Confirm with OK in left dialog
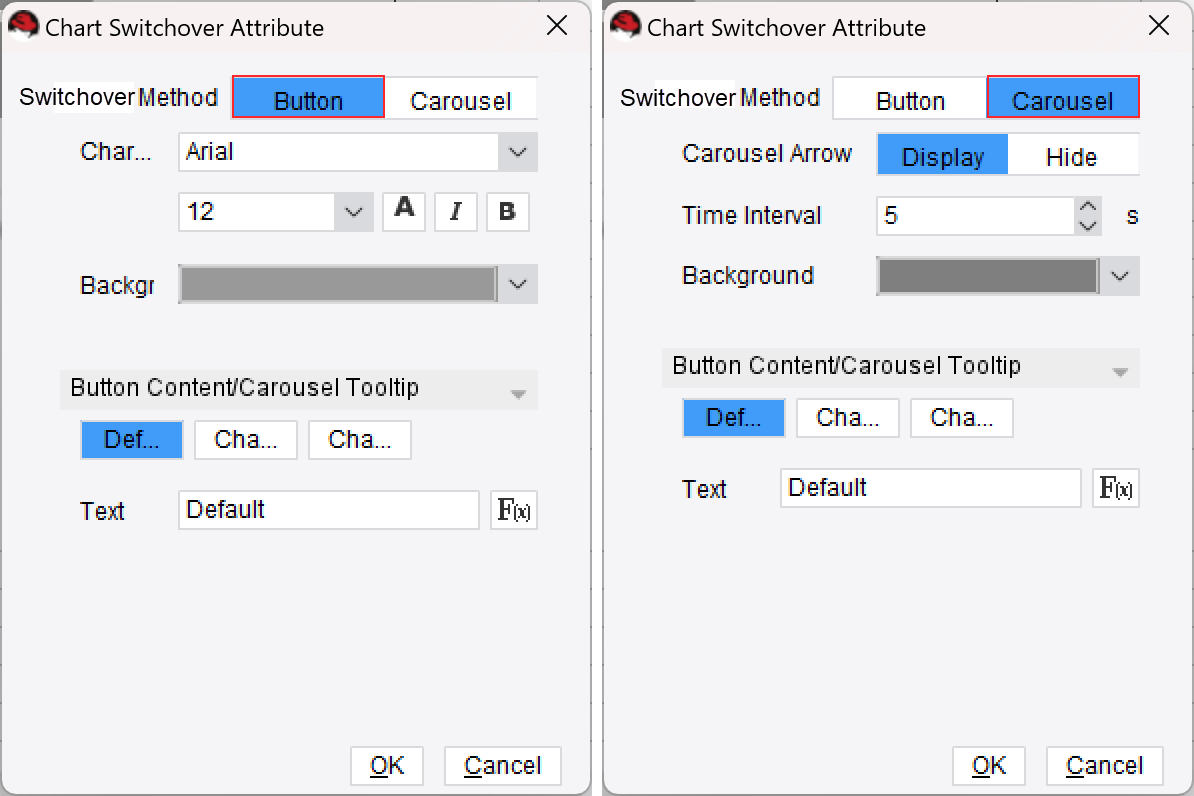The width and height of the screenshot is (1194, 796). coord(387,766)
